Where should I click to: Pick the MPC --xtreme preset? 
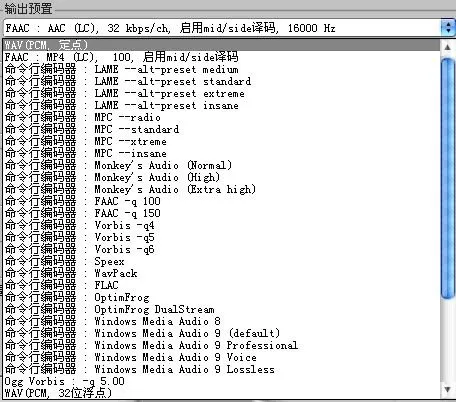click(222, 141)
